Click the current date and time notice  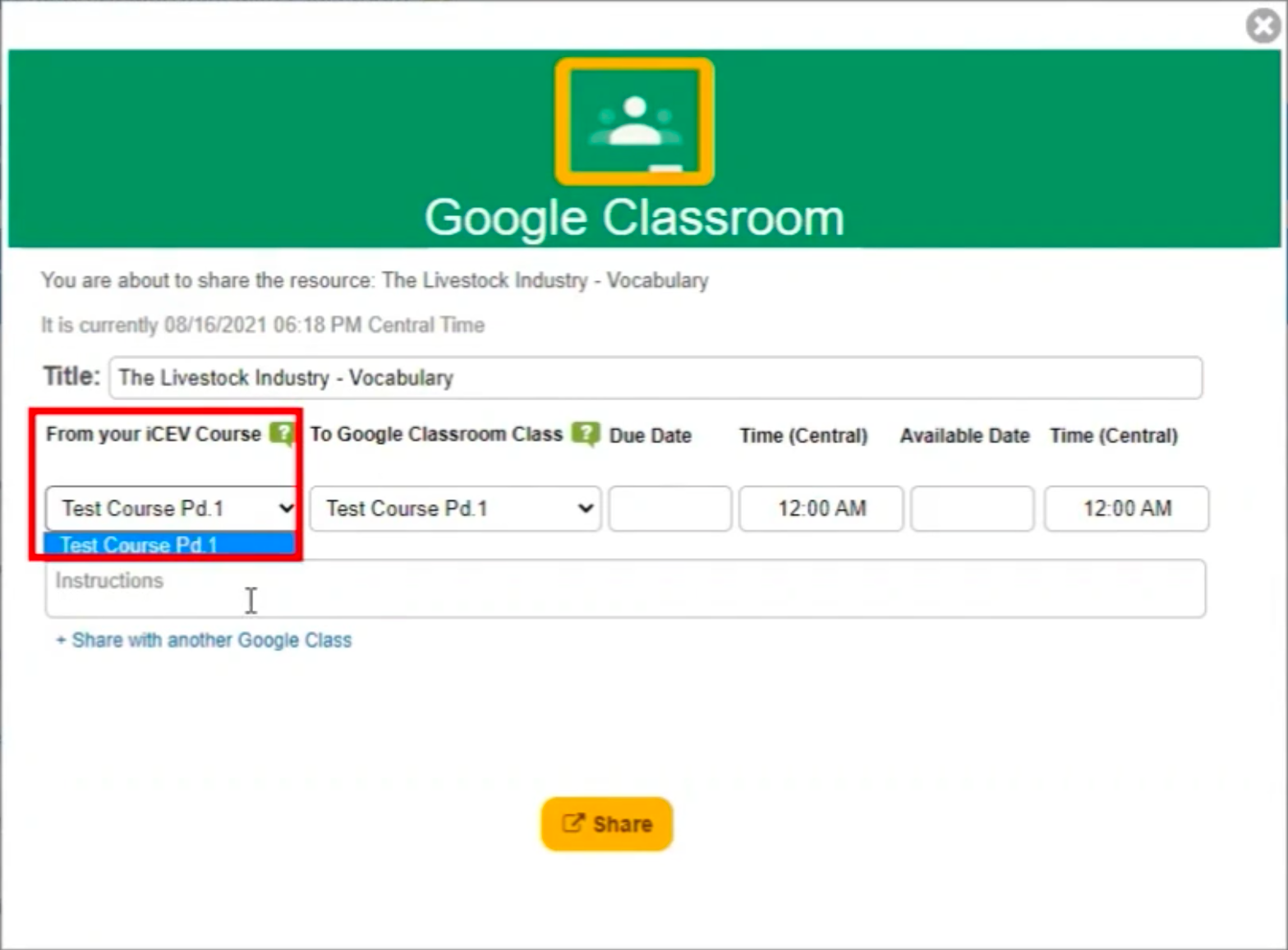263,325
